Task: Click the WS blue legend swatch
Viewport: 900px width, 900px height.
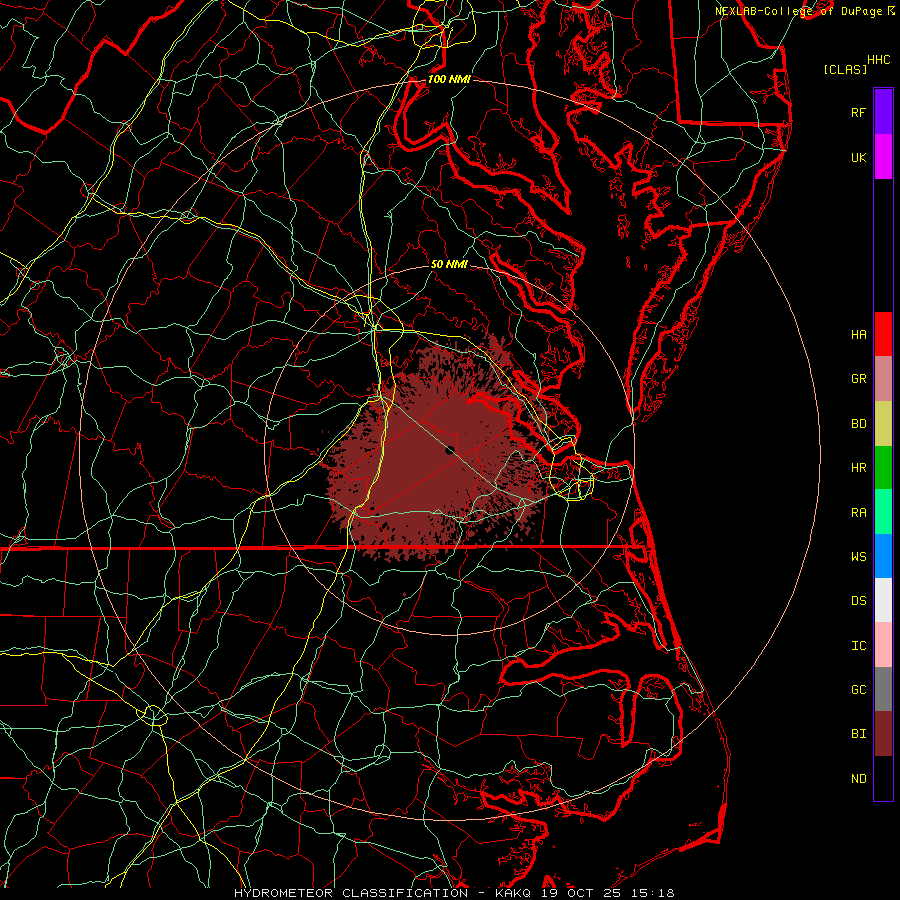Action: 883,556
